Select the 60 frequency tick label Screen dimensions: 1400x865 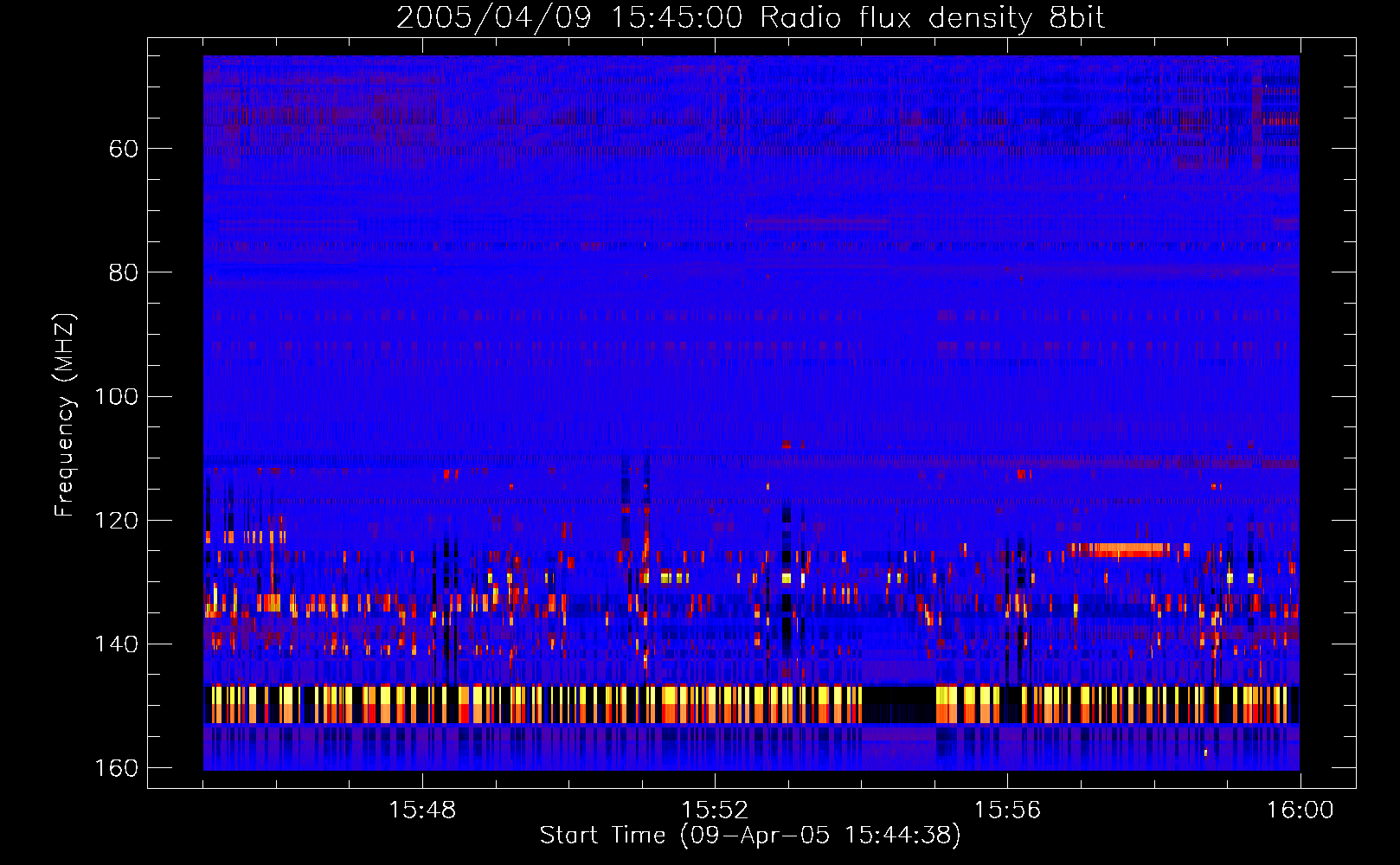click(124, 149)
